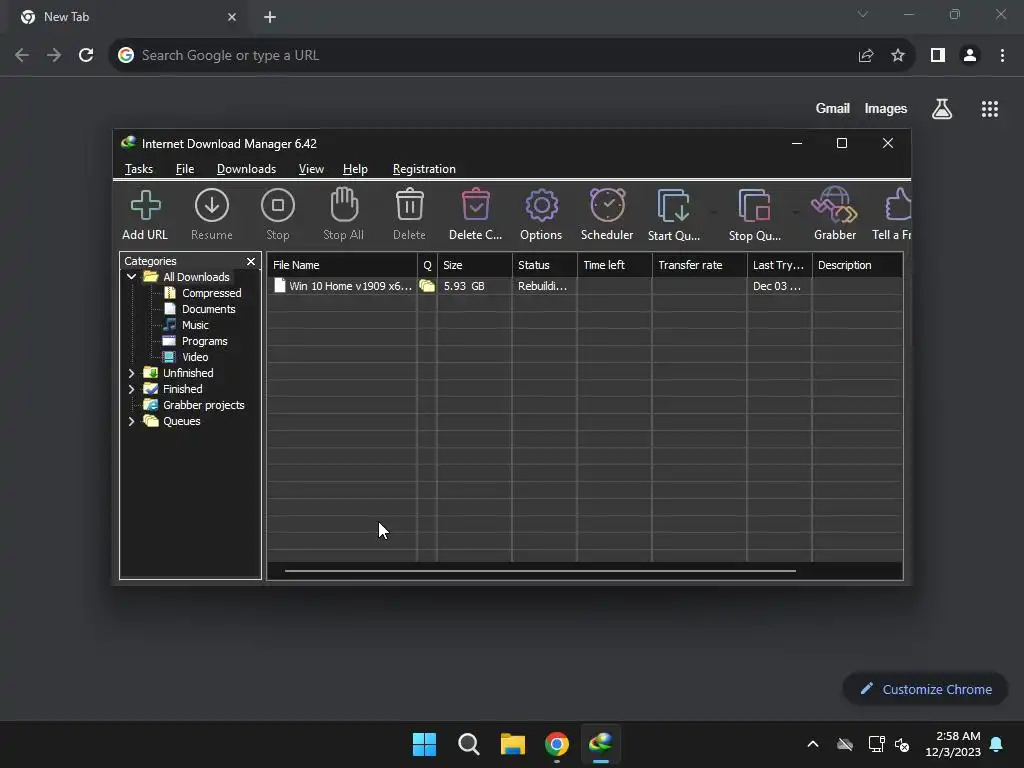
Task: Click the Delete trash can icon
Action: pos(409,204)
